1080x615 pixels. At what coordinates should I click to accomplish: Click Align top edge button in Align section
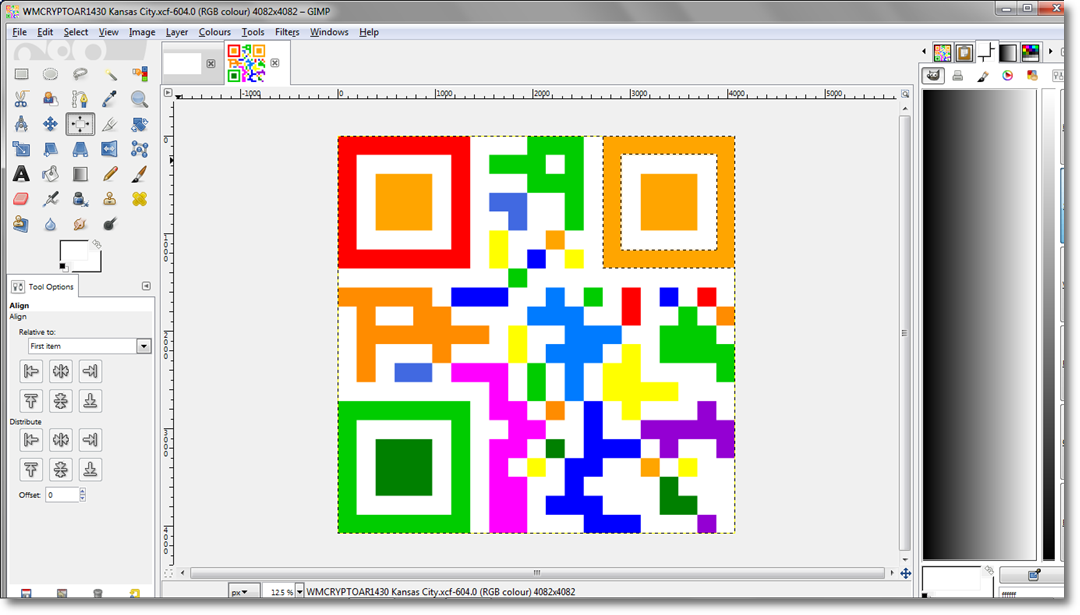[31, 401]
